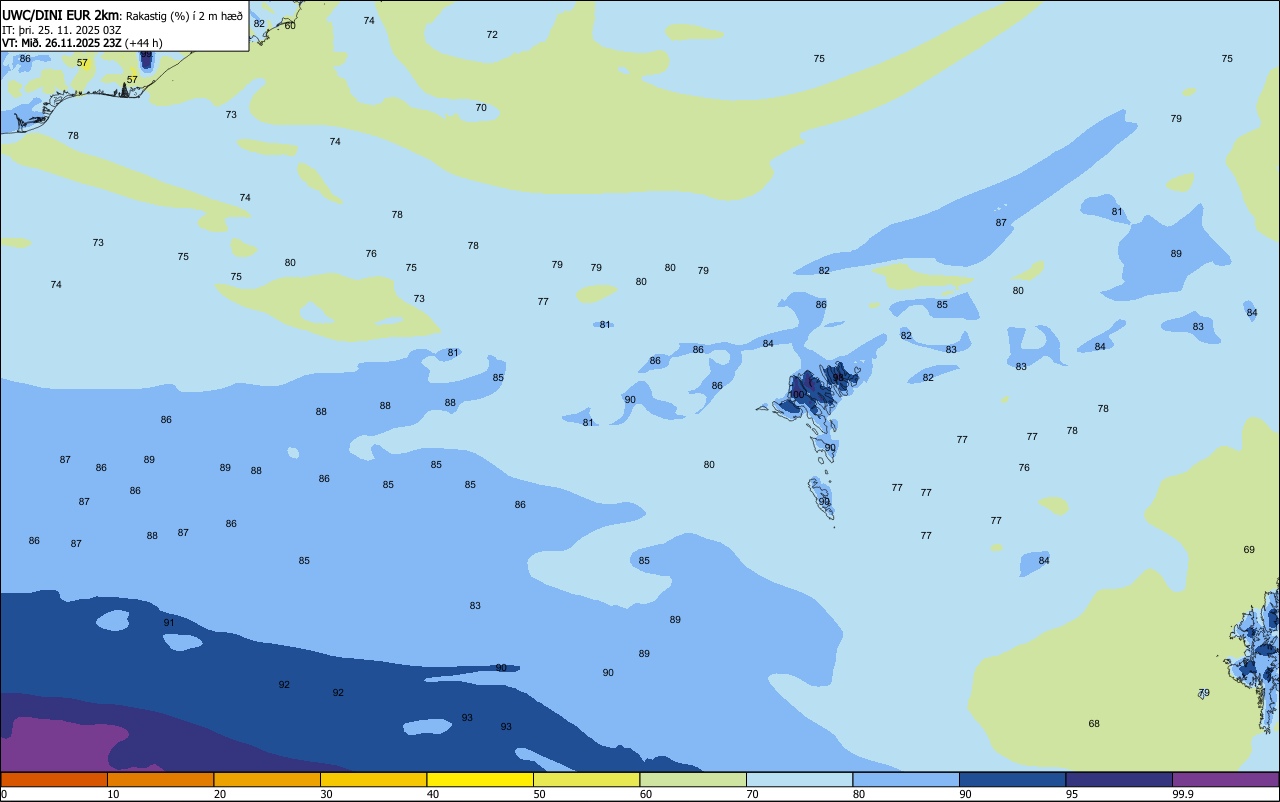Click the dark orange 0–10 legend swatch
Image resolution: width=1280 pixels, height=802 pixels.
click(54, 779)
